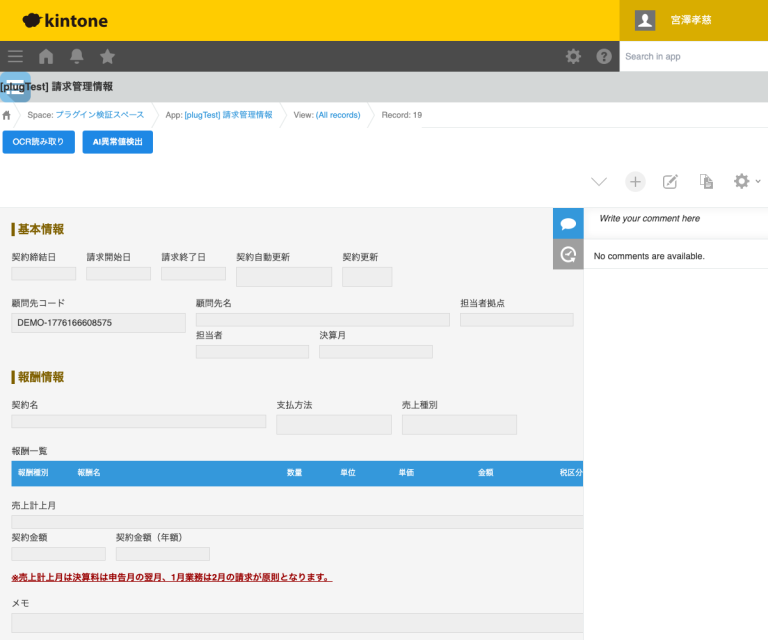Show the record history tab
The height and width of the screenshot is (640, 768).
(x=568, y=254)
